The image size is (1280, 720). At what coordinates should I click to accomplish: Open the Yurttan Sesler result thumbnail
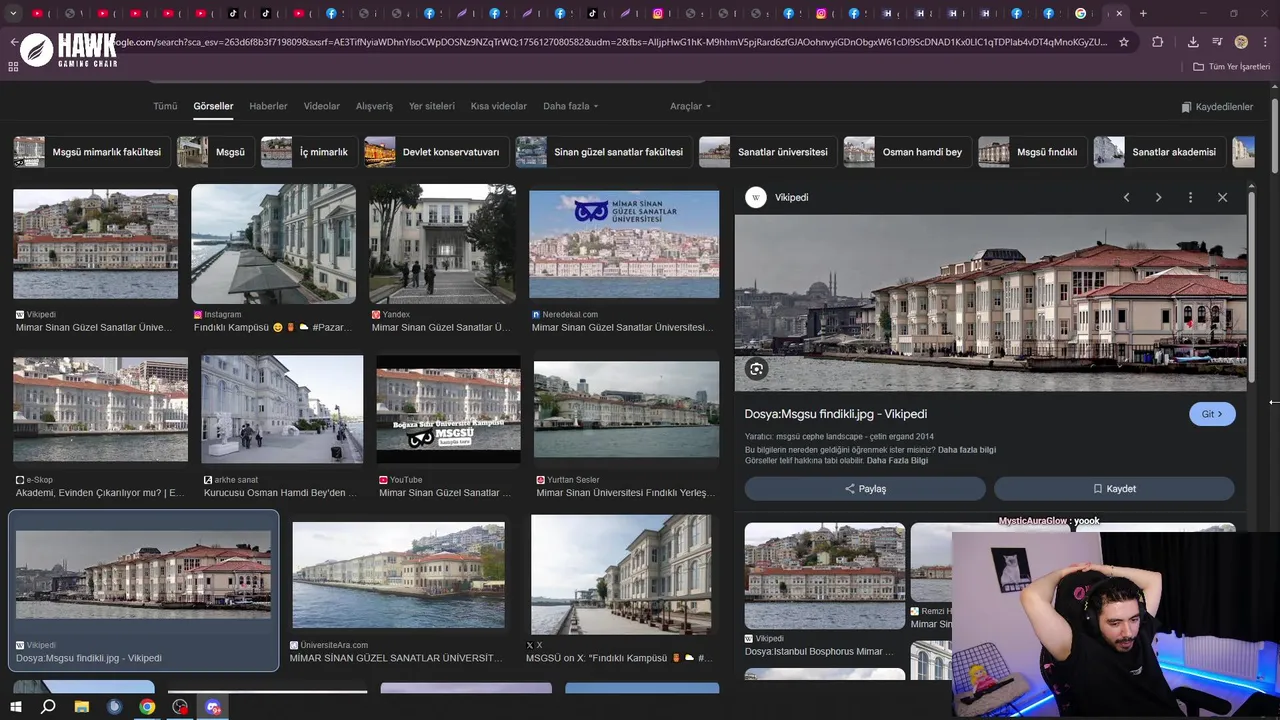[626, 410]
